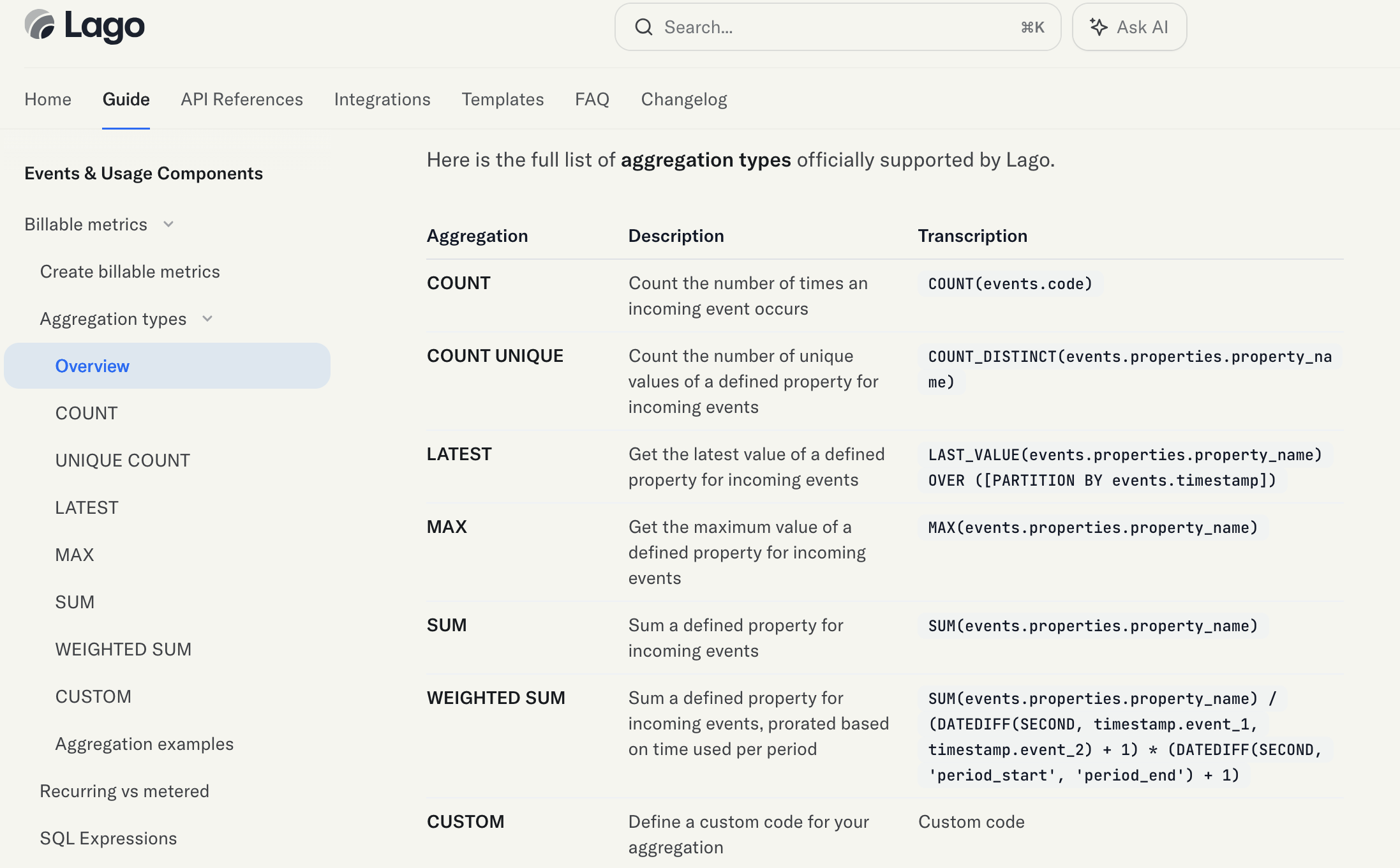Click the COUNT(events.code) code snippet
Image resolution: width=1400 pixels, height=868 pixels.
[1010, 283]
